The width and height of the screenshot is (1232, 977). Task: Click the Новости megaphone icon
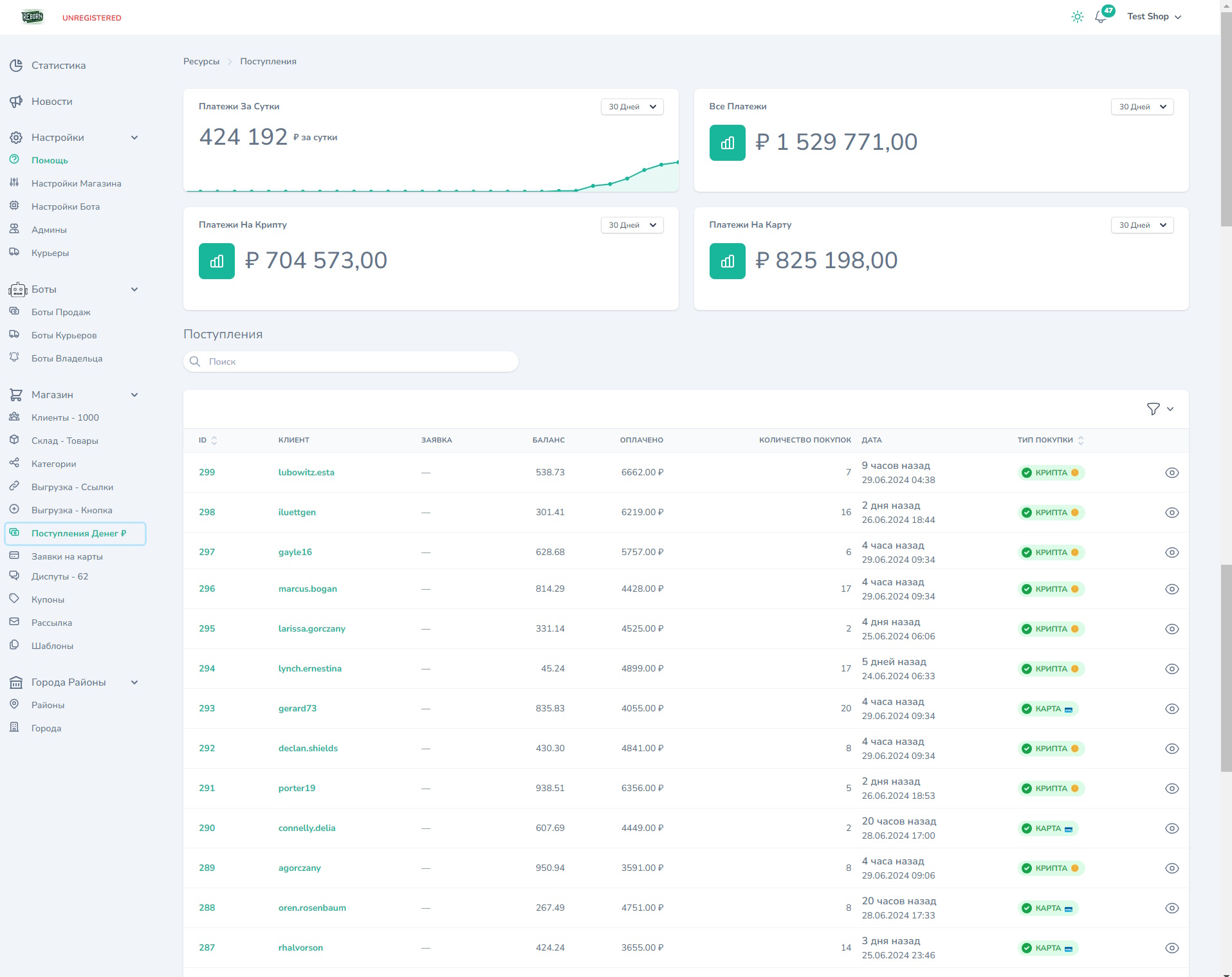16,102
